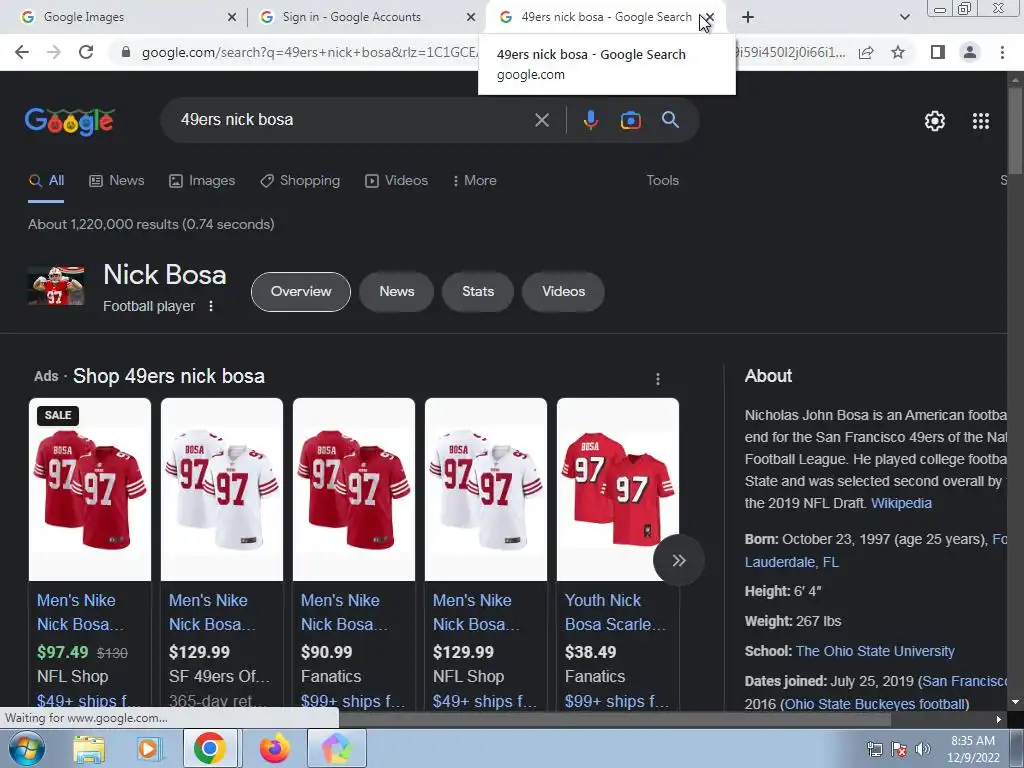Search by image with camera icon
Image resolution: width=1024 pixels, height=768 pixels.
click(630, 120)
